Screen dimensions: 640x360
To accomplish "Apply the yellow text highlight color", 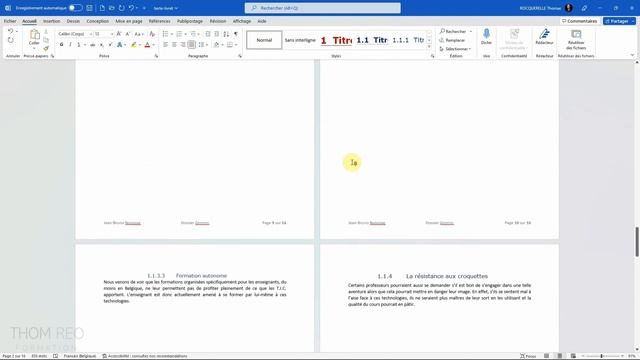I will coord(133,44).
